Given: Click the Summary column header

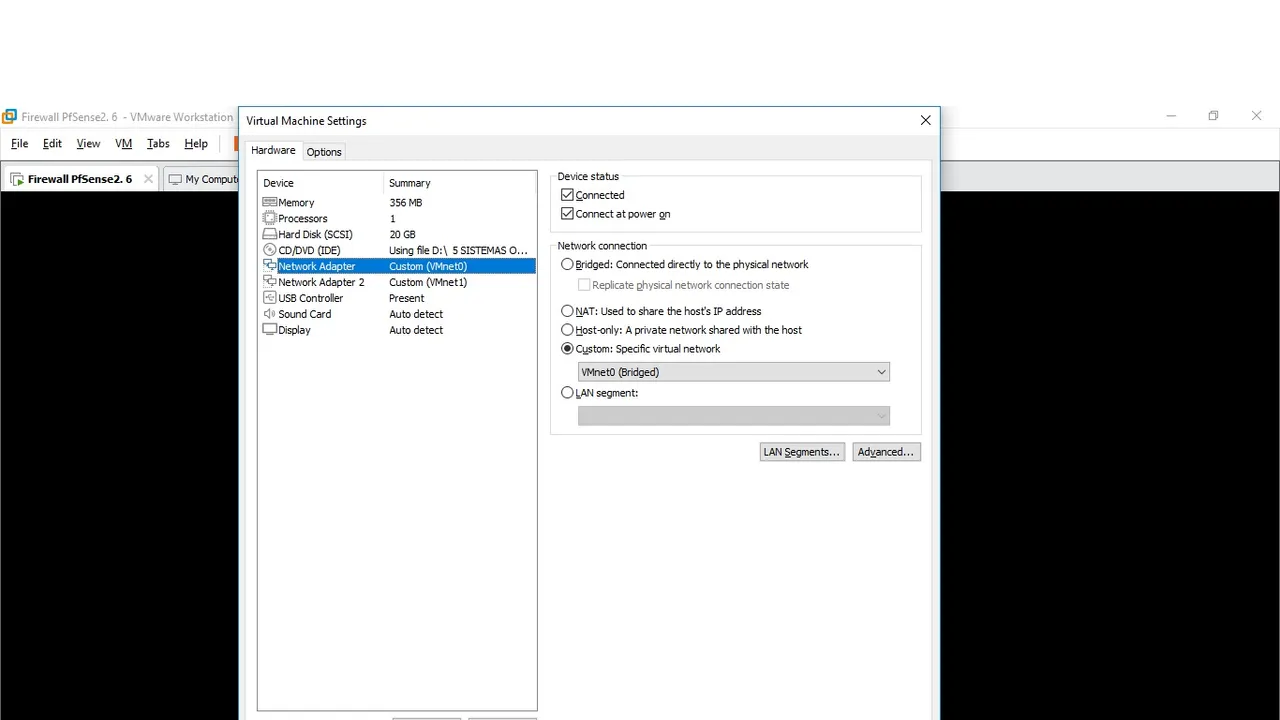Looking at the screenshot, I should point(460,183).
